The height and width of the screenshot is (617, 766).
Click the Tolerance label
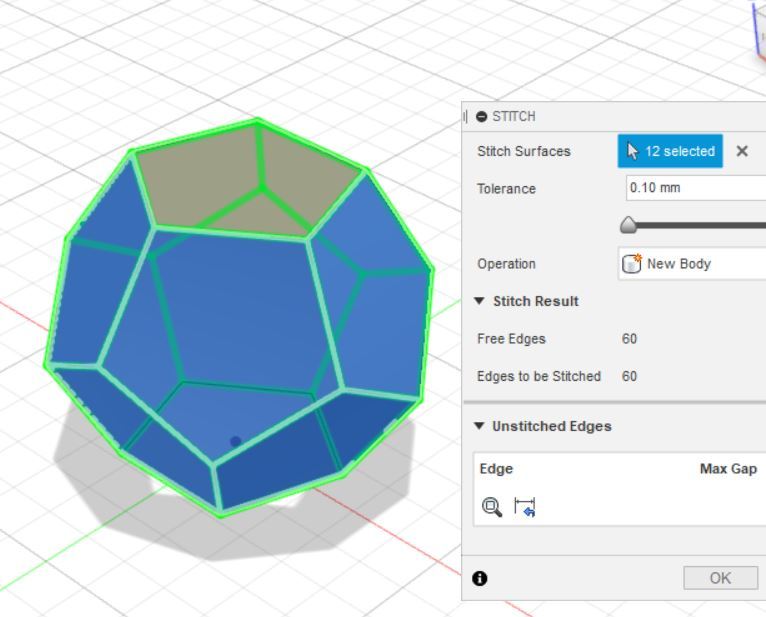(x=506, y=189)
